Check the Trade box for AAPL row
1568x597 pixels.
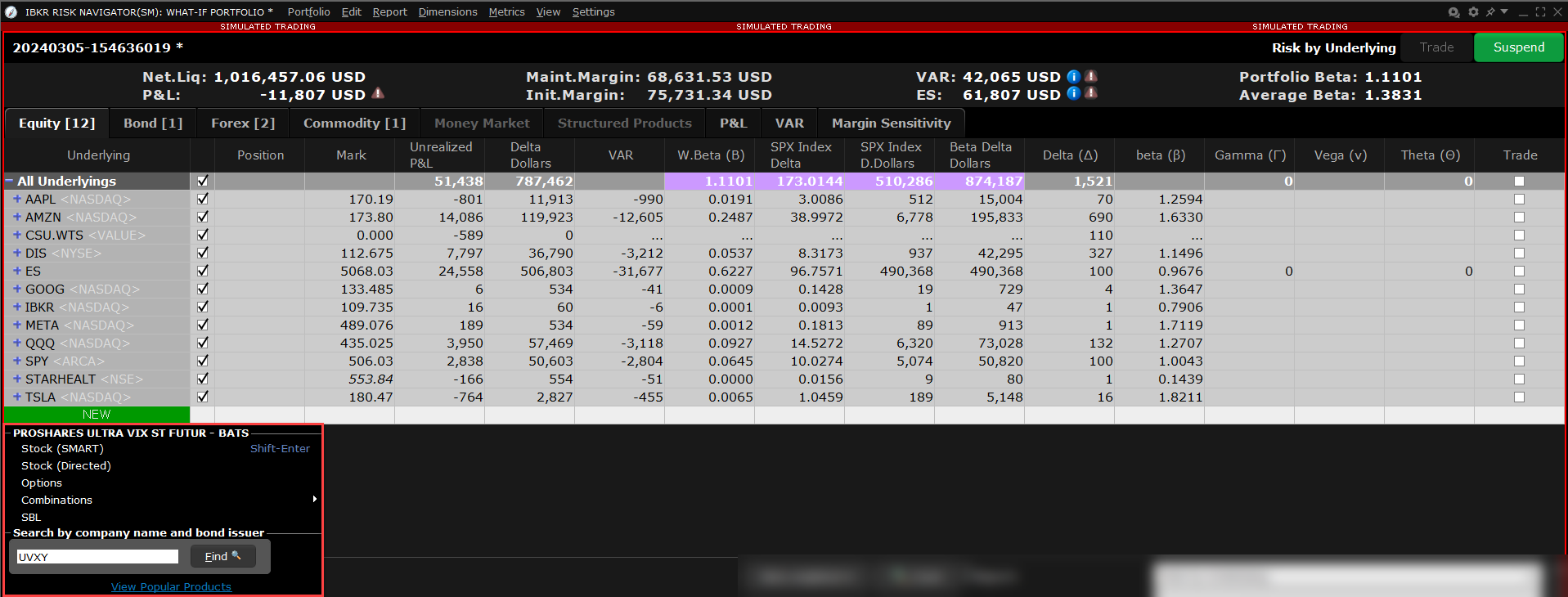(1519, 199)
